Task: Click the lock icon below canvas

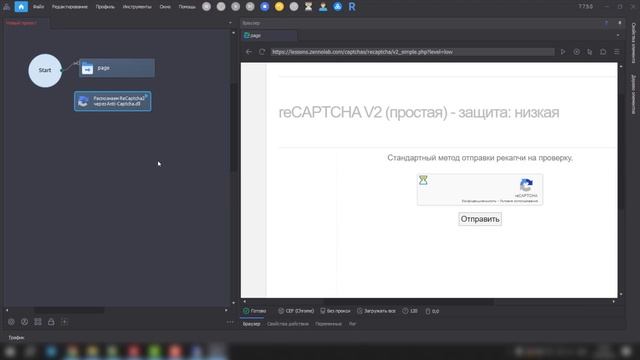Action: [51, 322]
